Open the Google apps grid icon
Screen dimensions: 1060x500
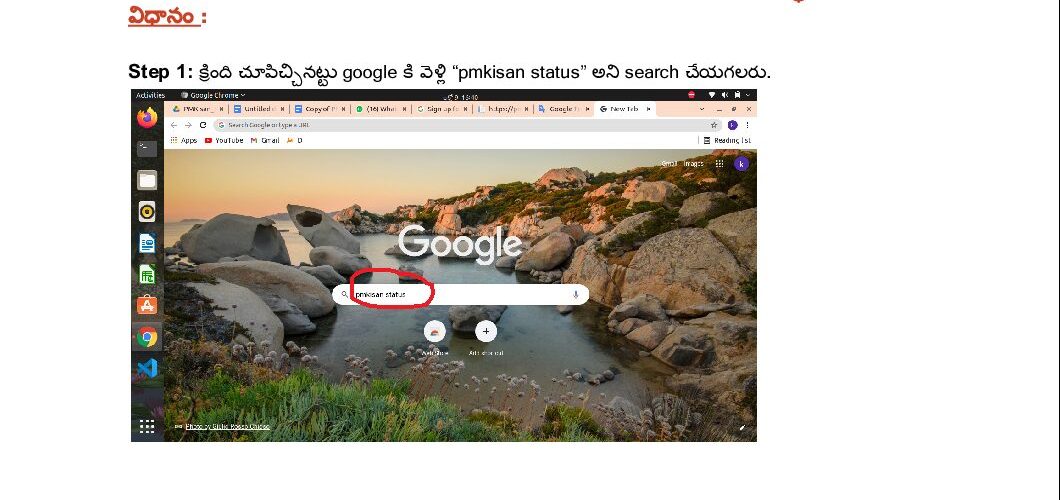[720, 164]
